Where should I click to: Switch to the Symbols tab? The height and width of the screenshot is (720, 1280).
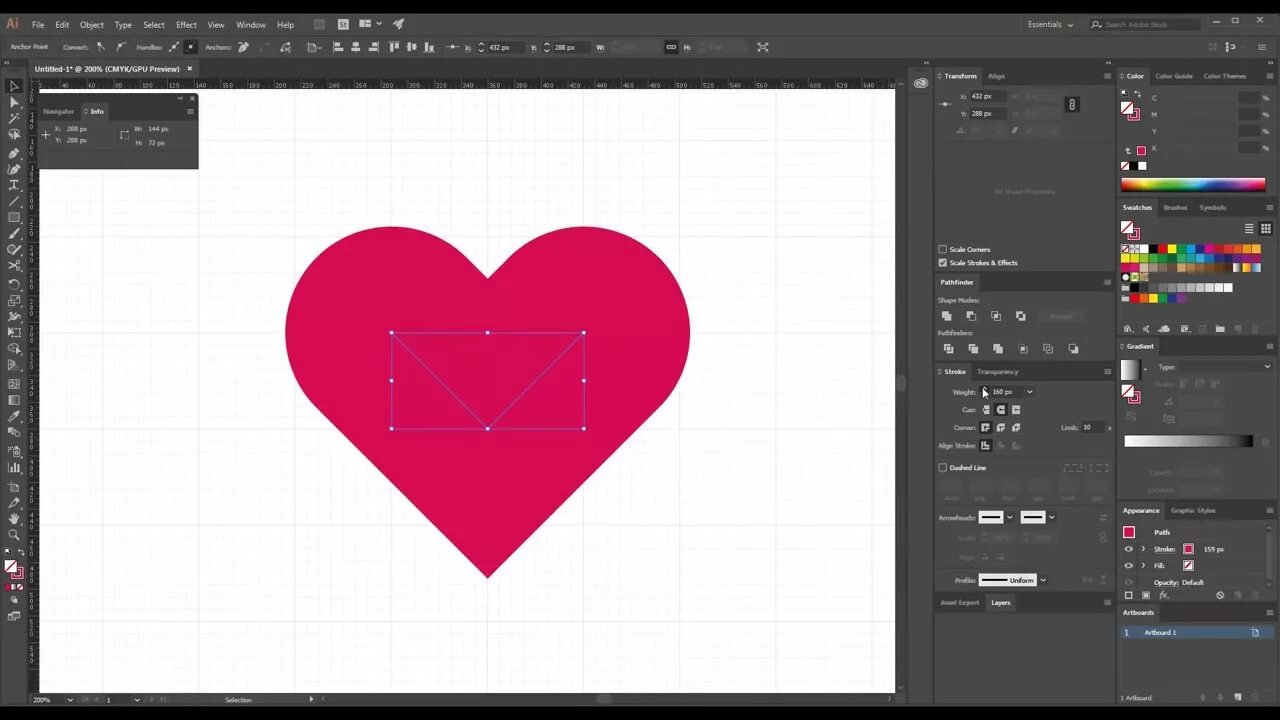[x=1213, y=208]
